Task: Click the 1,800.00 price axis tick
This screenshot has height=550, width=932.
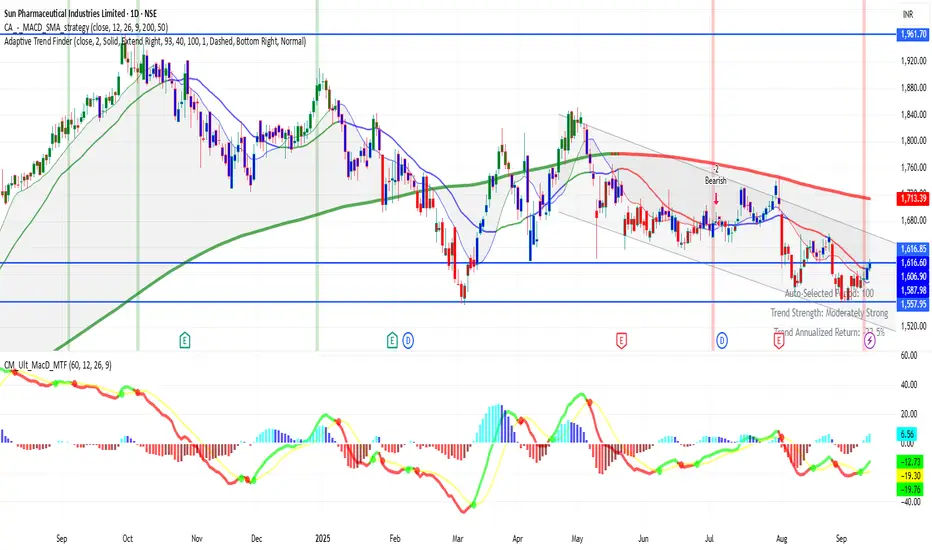Action: (914, 141)
